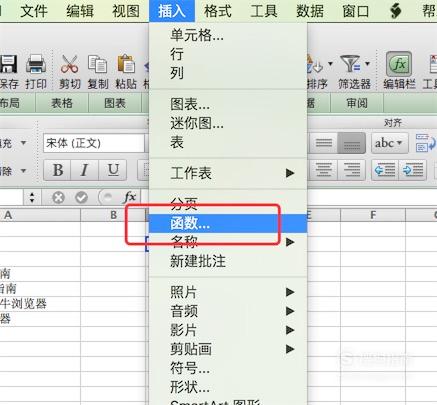Open the script menu icon in menu bar
This screenshot has width=437, height=405.
[396, 11]
